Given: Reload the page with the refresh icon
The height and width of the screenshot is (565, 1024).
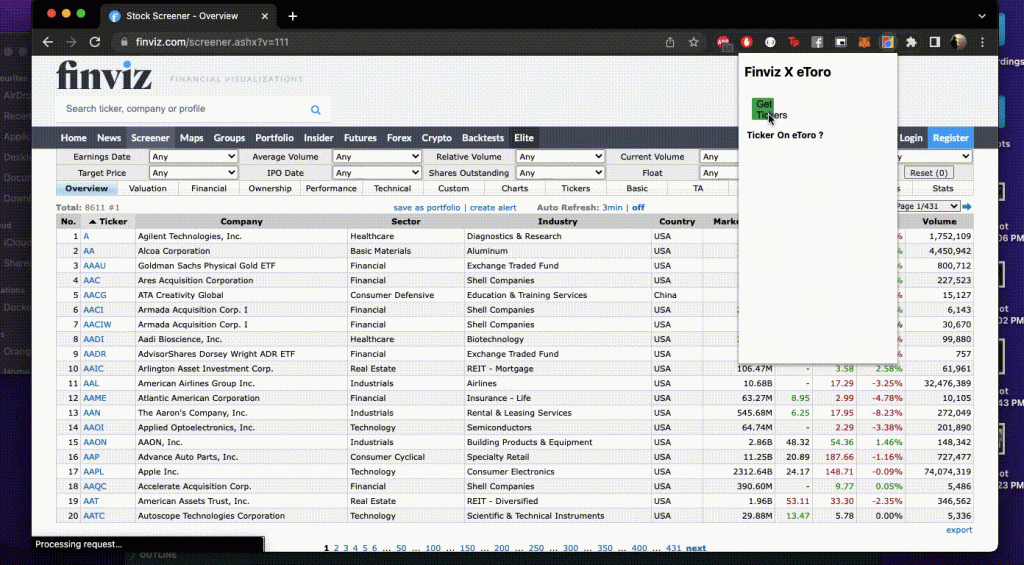Looking at the screenshot, I should (95, 42).
